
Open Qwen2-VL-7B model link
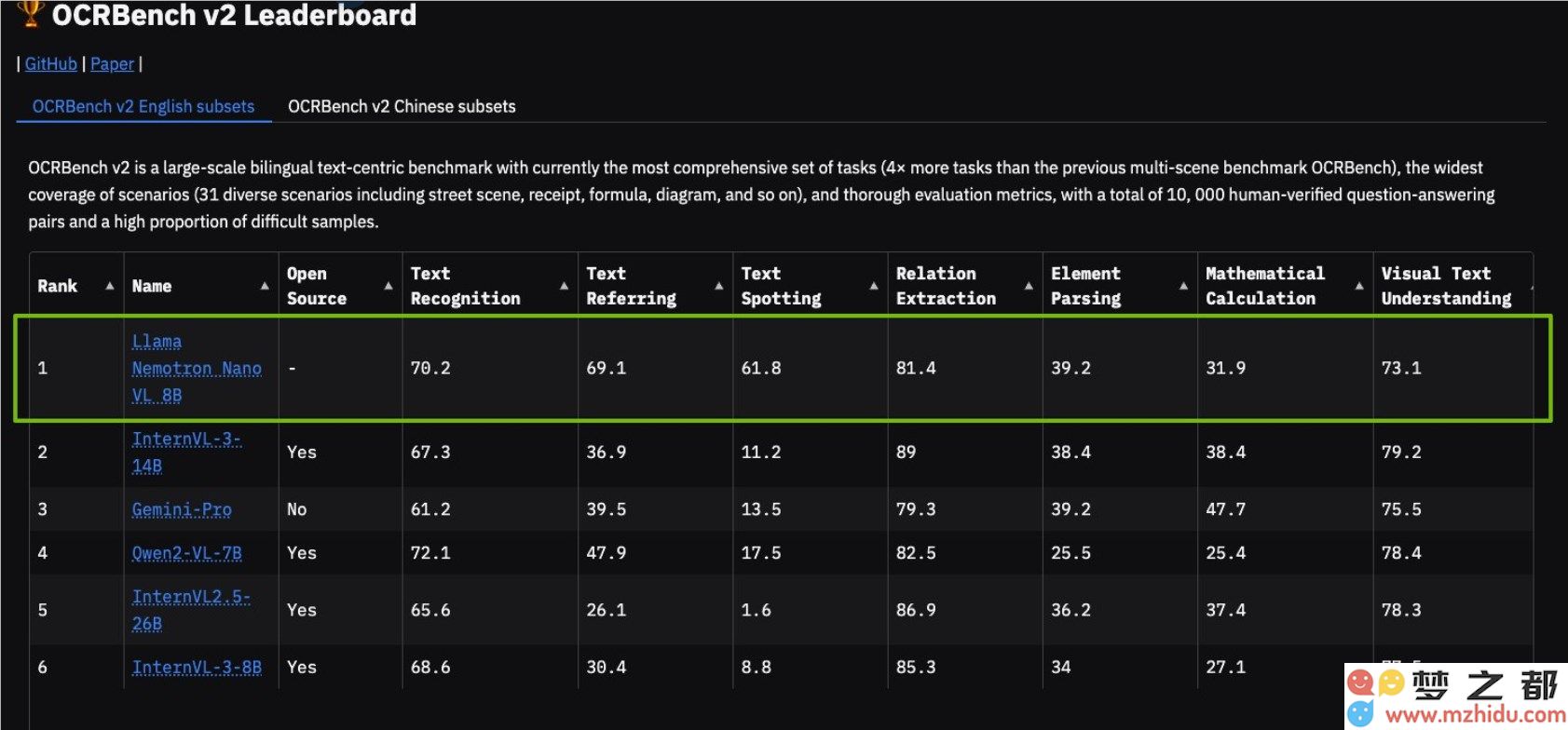pyautogui.click(x=186, y=553)
